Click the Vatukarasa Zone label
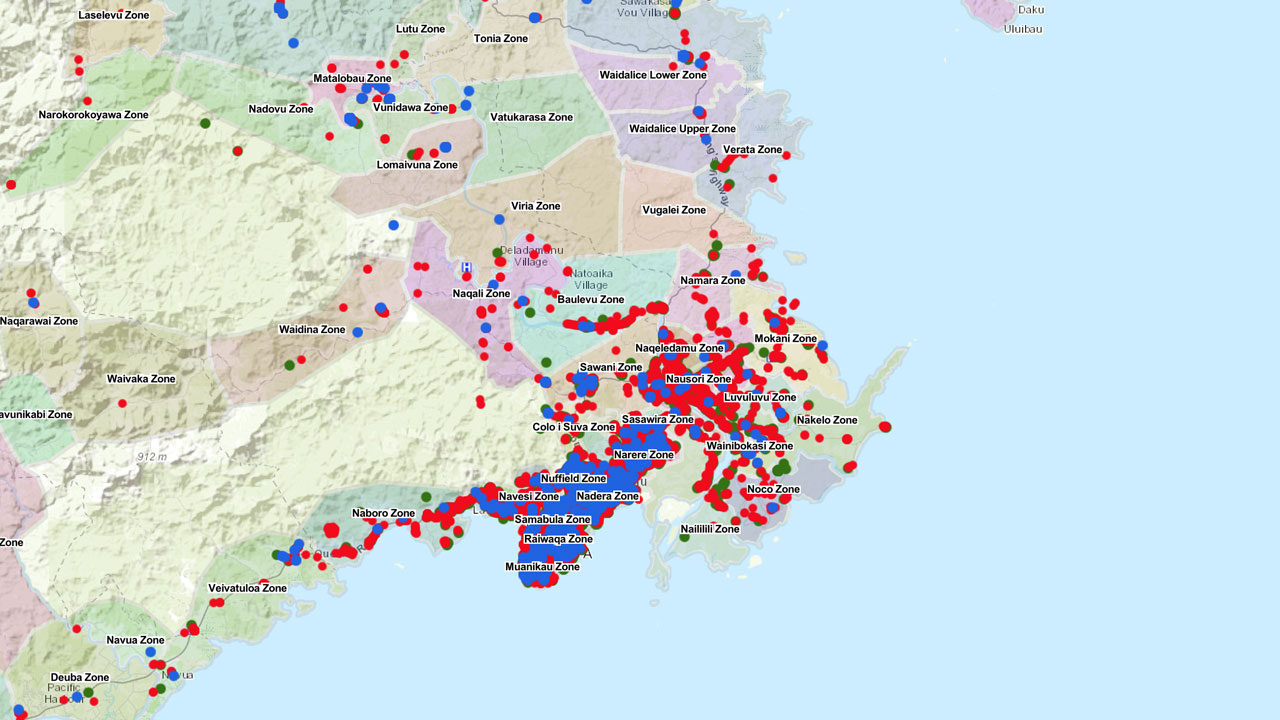This screenshot has width=1280, height=720. 532,117
